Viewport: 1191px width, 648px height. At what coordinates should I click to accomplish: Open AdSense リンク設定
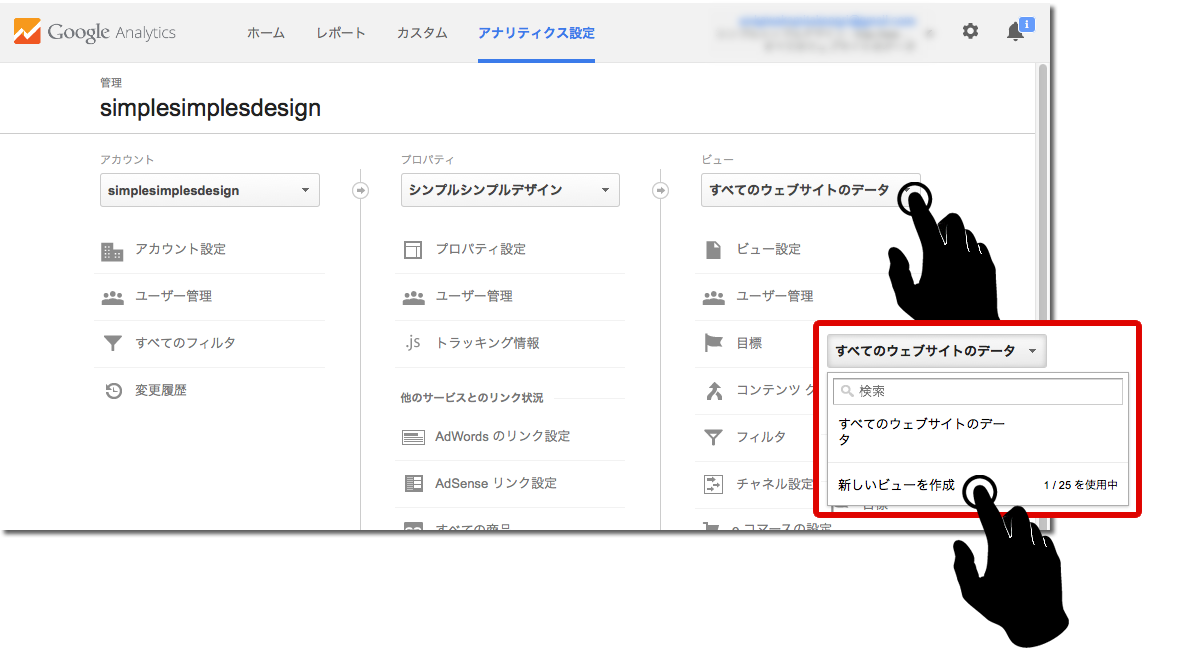coord(495,483)
